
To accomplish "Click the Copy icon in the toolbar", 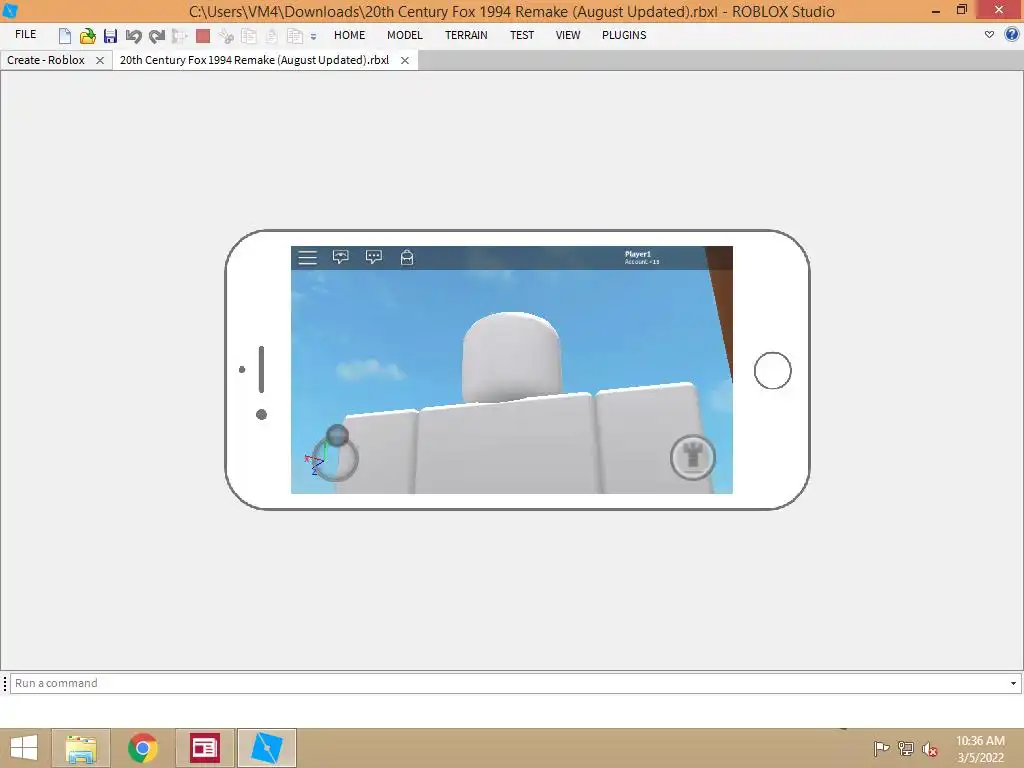I will click(249, 36).
